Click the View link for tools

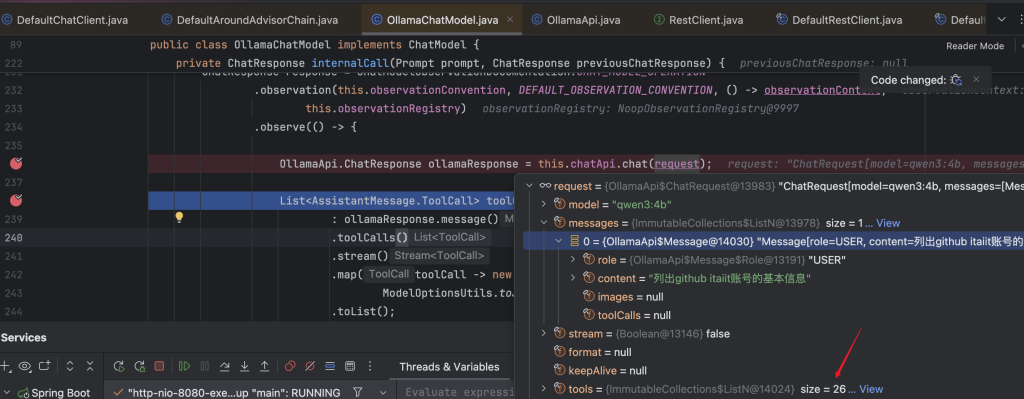coord(871,389)
